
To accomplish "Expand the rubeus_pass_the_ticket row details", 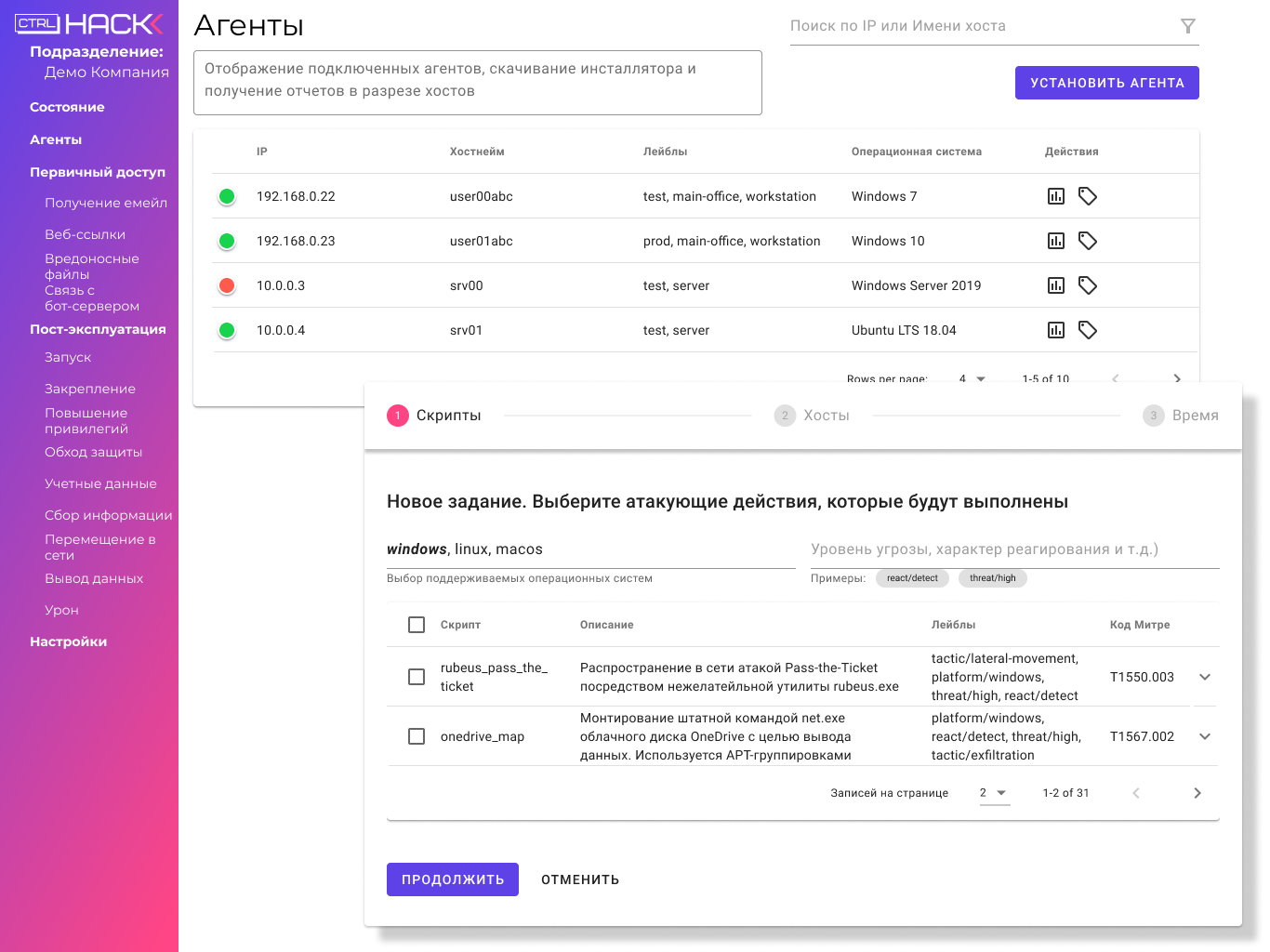I will point(1205,677).
